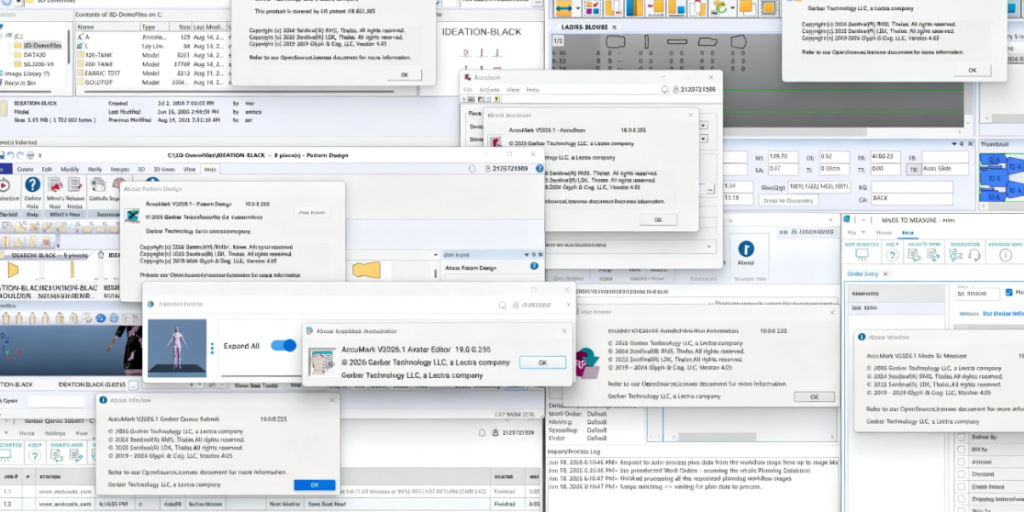1024x512 pixels.
Task: Click the three-dot menu beside avatar thumbnail
Action: [x=212, y=348]
